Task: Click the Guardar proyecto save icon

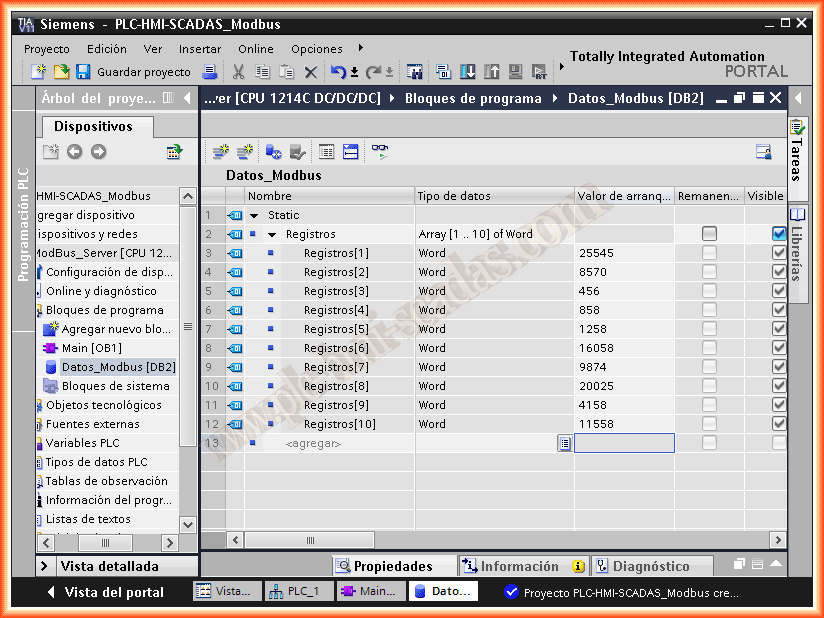Action: 83,72
